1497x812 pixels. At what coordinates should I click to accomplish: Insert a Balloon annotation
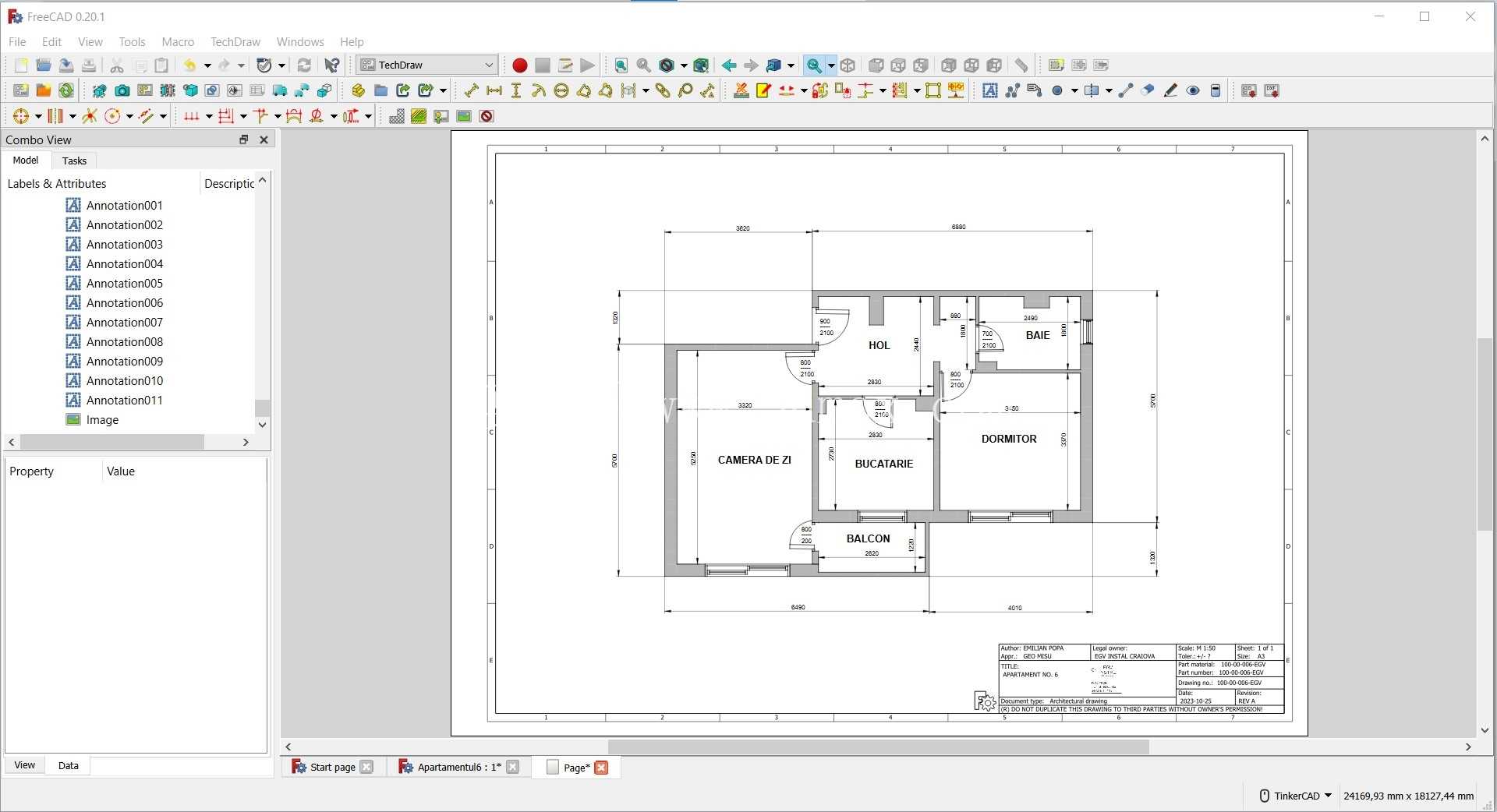pos(685,90)
